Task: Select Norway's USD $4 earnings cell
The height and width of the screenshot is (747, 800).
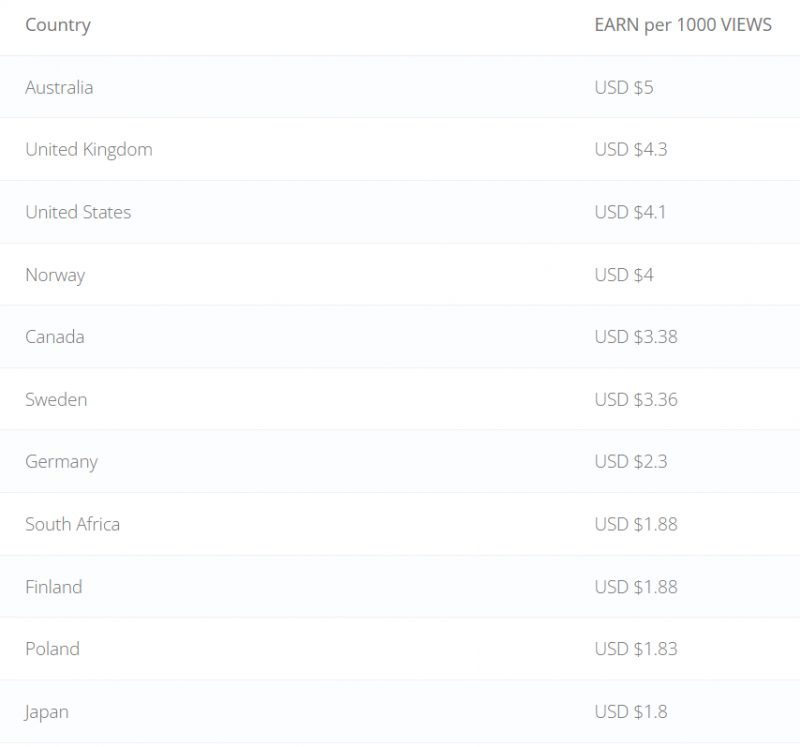Action: click(624, 274)
